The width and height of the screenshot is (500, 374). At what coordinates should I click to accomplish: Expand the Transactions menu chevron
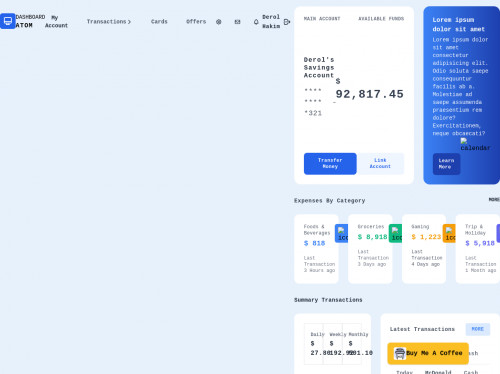[129, 22]
